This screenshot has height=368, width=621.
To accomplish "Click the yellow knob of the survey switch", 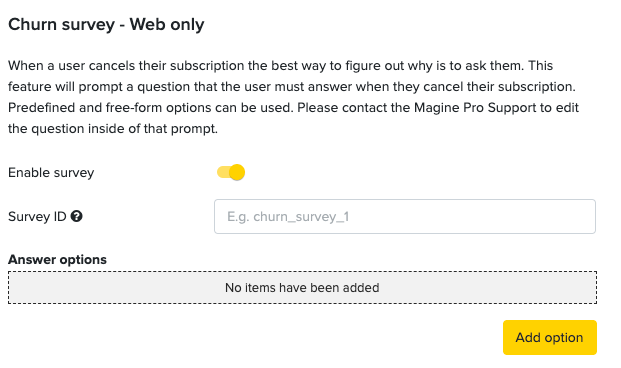I will [x=237, y=172].
